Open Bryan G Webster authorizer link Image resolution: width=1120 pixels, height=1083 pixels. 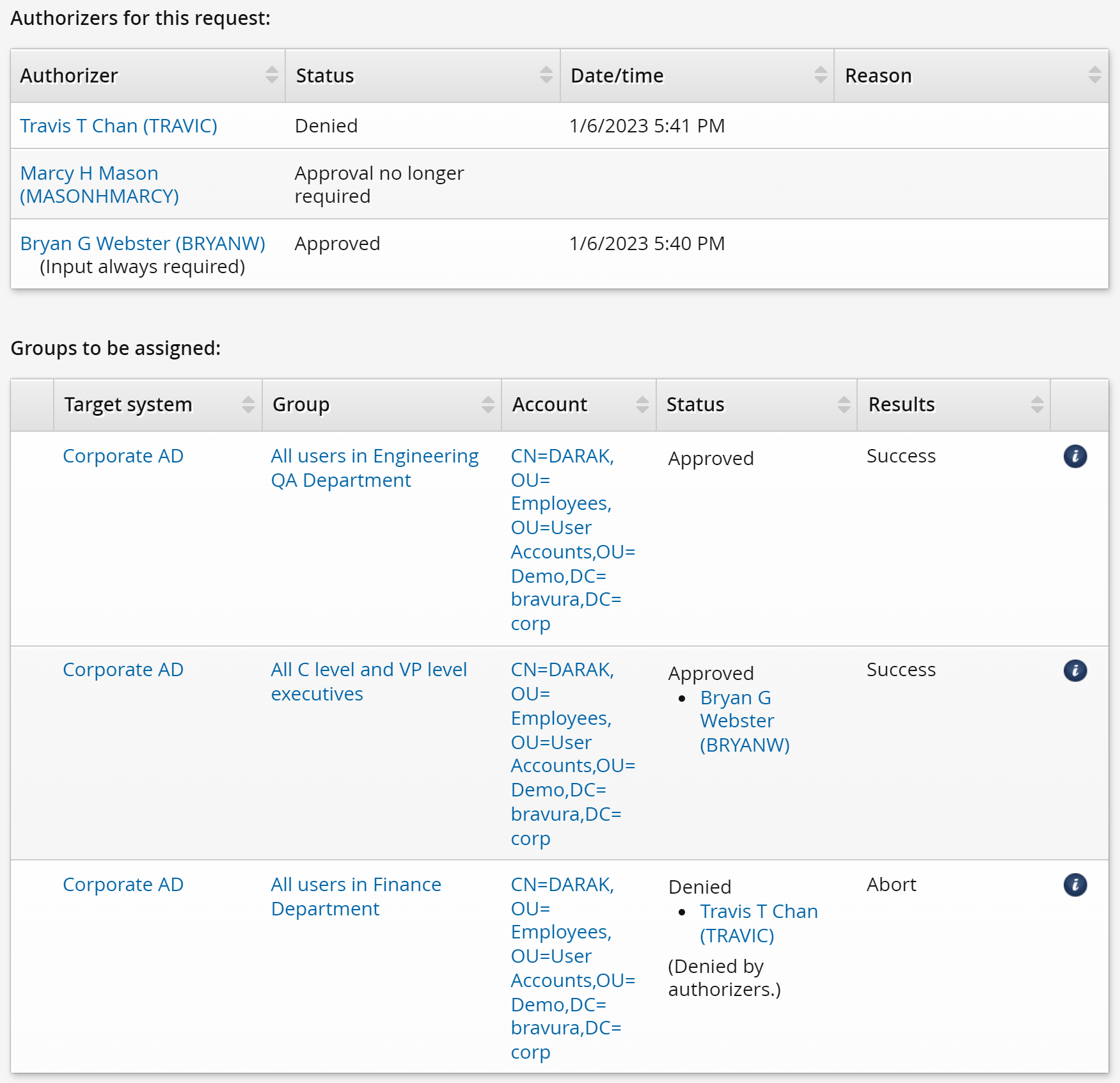click(142, 244)
